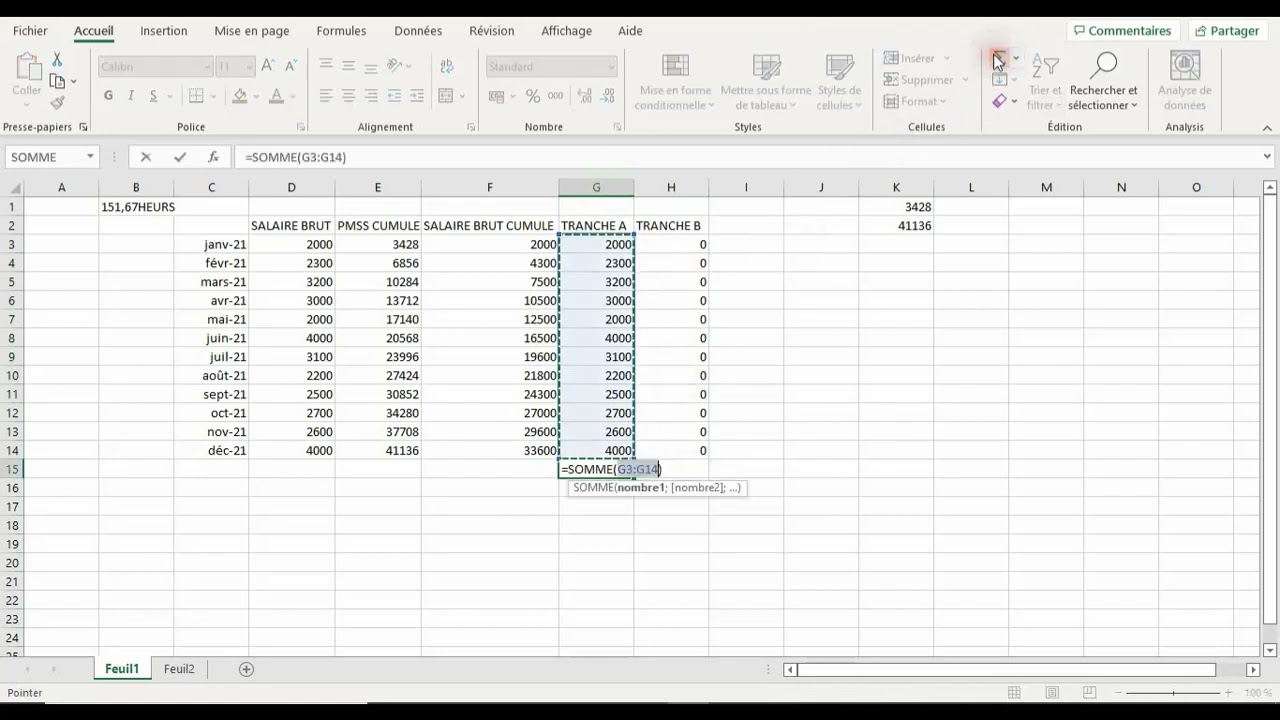Cancel the formula with the X icon
This screenshot has height=720, width=1280.
[x=146, y=157]
